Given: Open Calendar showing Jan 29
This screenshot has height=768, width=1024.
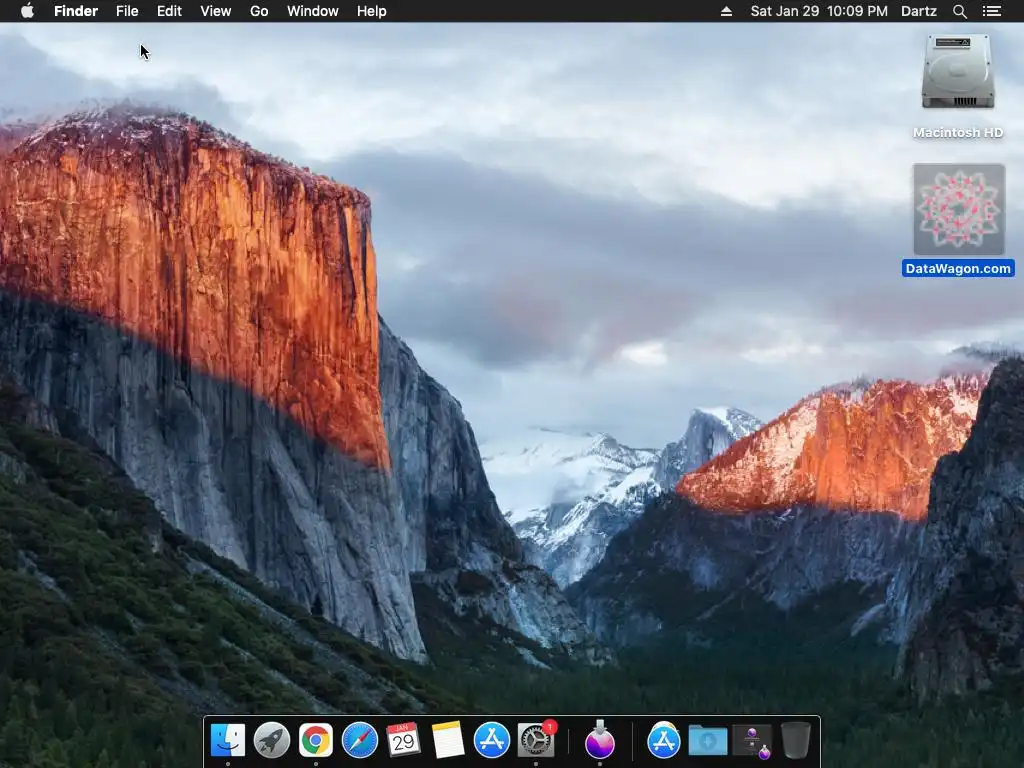Looking at the screenshot, I should [x=403, y=740].
